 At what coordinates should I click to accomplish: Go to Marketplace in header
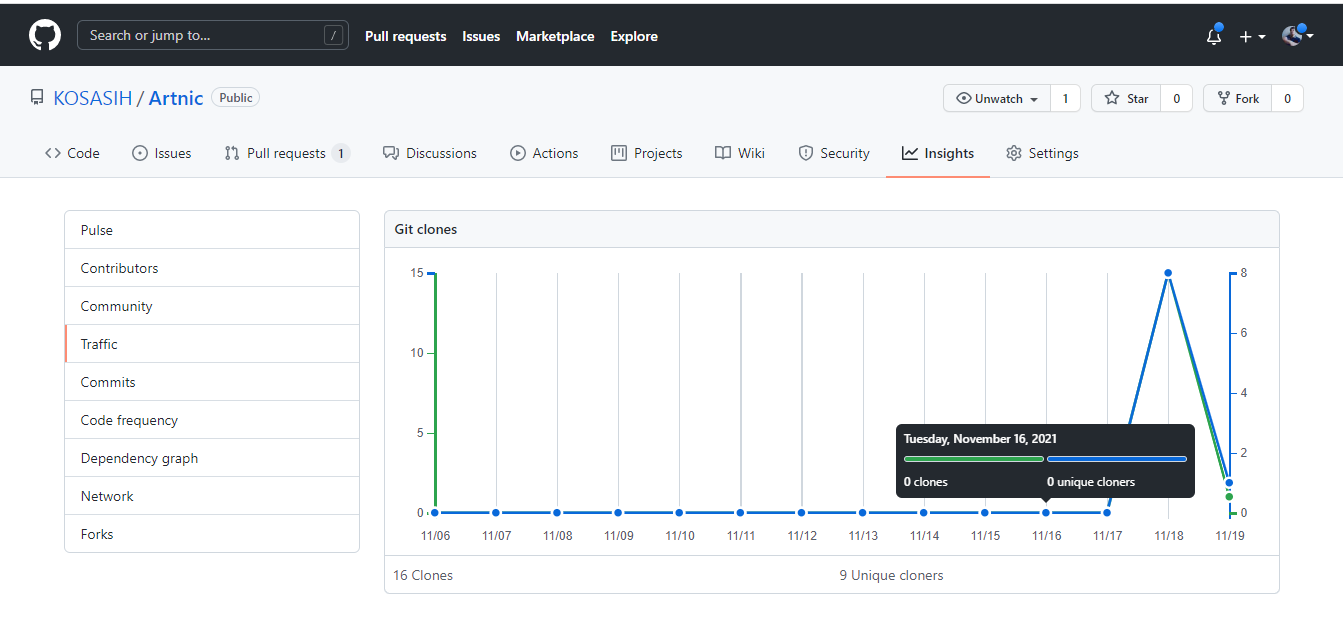pos(555,36)
